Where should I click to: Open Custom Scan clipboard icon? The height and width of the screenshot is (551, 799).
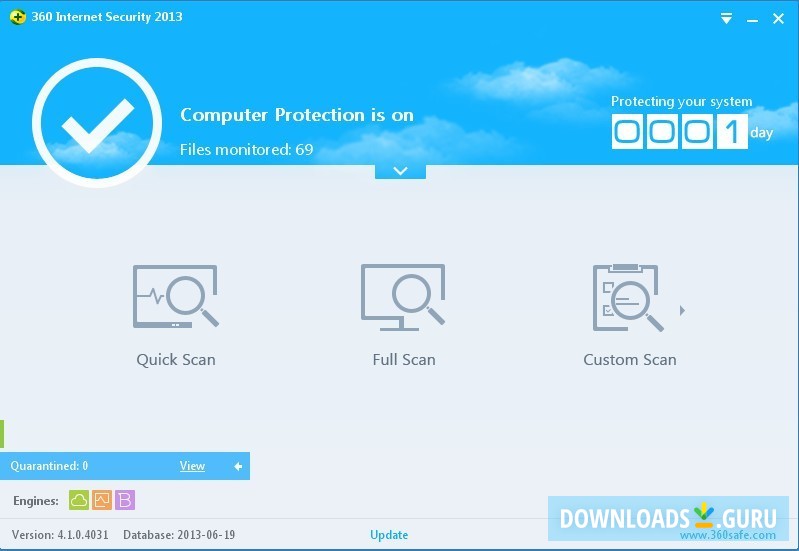coord(628,298)
